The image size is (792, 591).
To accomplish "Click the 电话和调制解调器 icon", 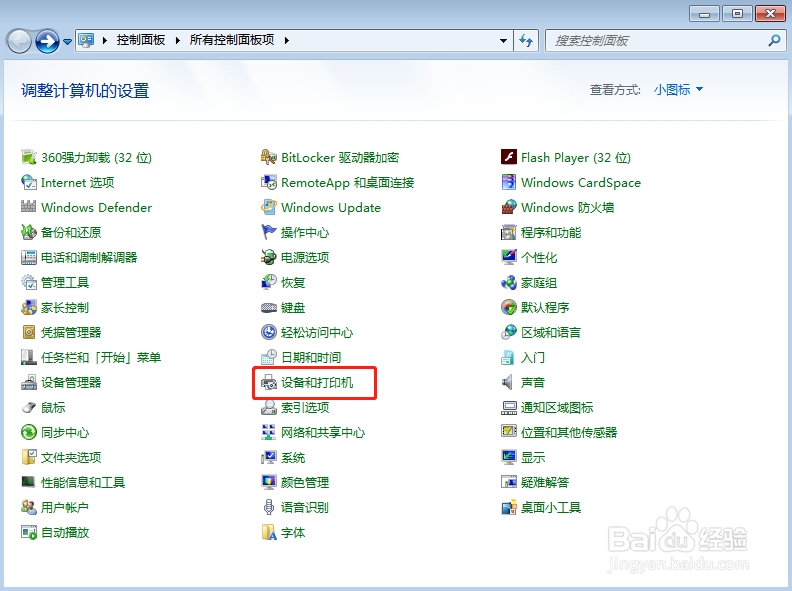I will point(29,257).
